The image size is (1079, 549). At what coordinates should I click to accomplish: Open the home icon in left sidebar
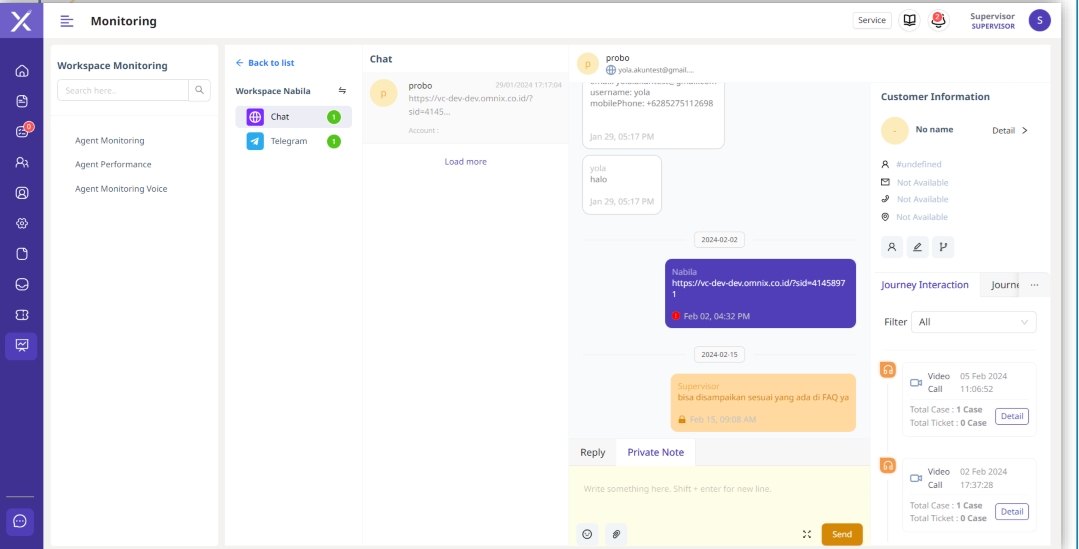click(22, 71)
